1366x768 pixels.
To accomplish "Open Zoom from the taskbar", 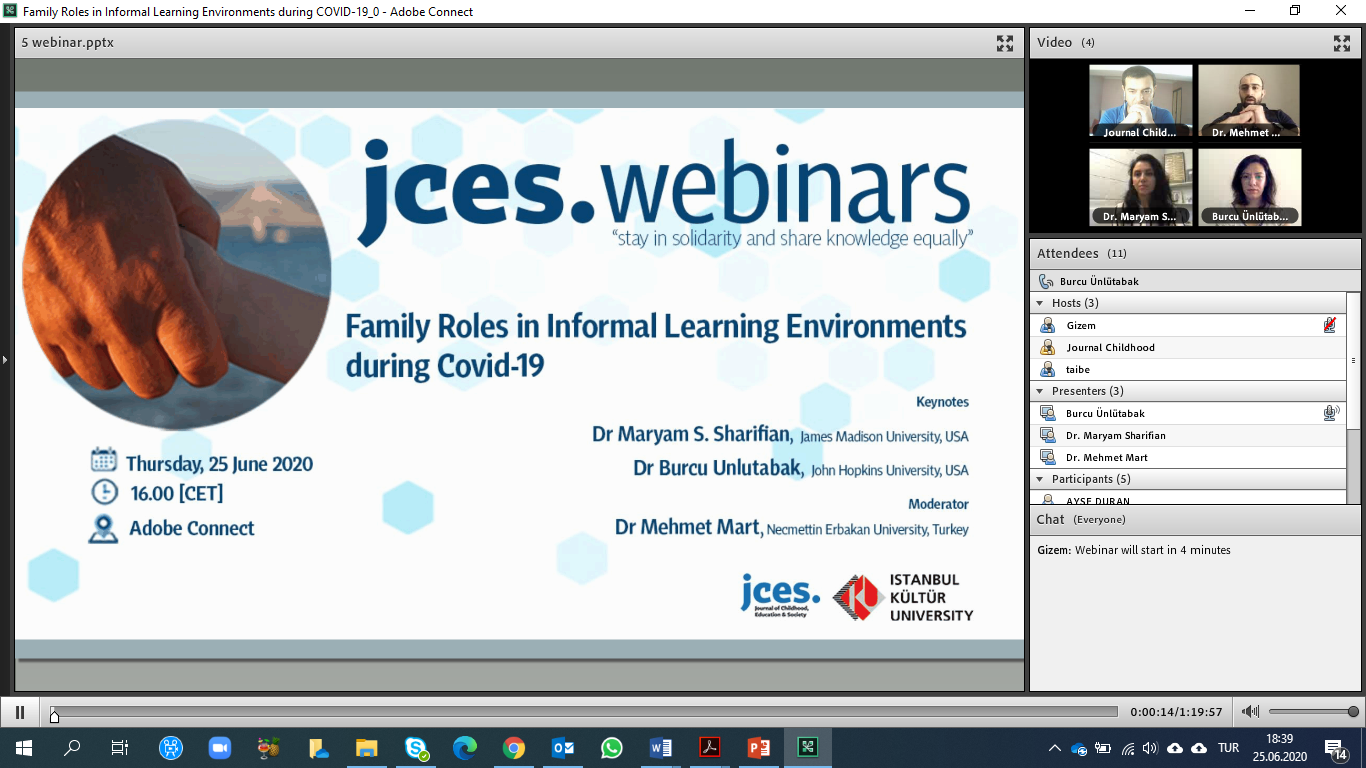I will 219,748.
